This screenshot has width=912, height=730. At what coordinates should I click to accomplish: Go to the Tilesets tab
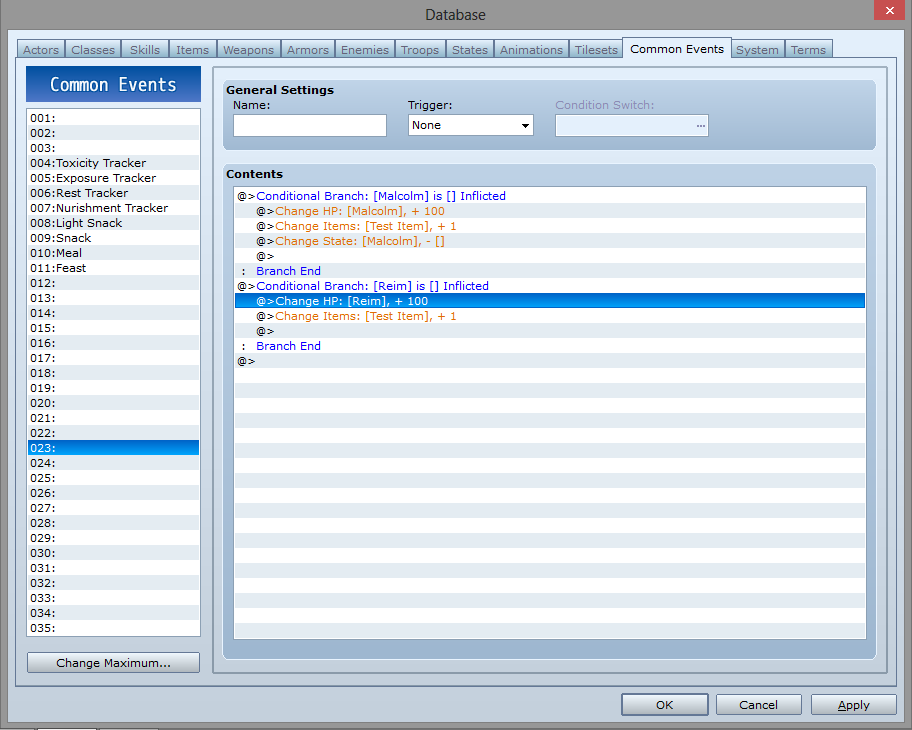596,50
